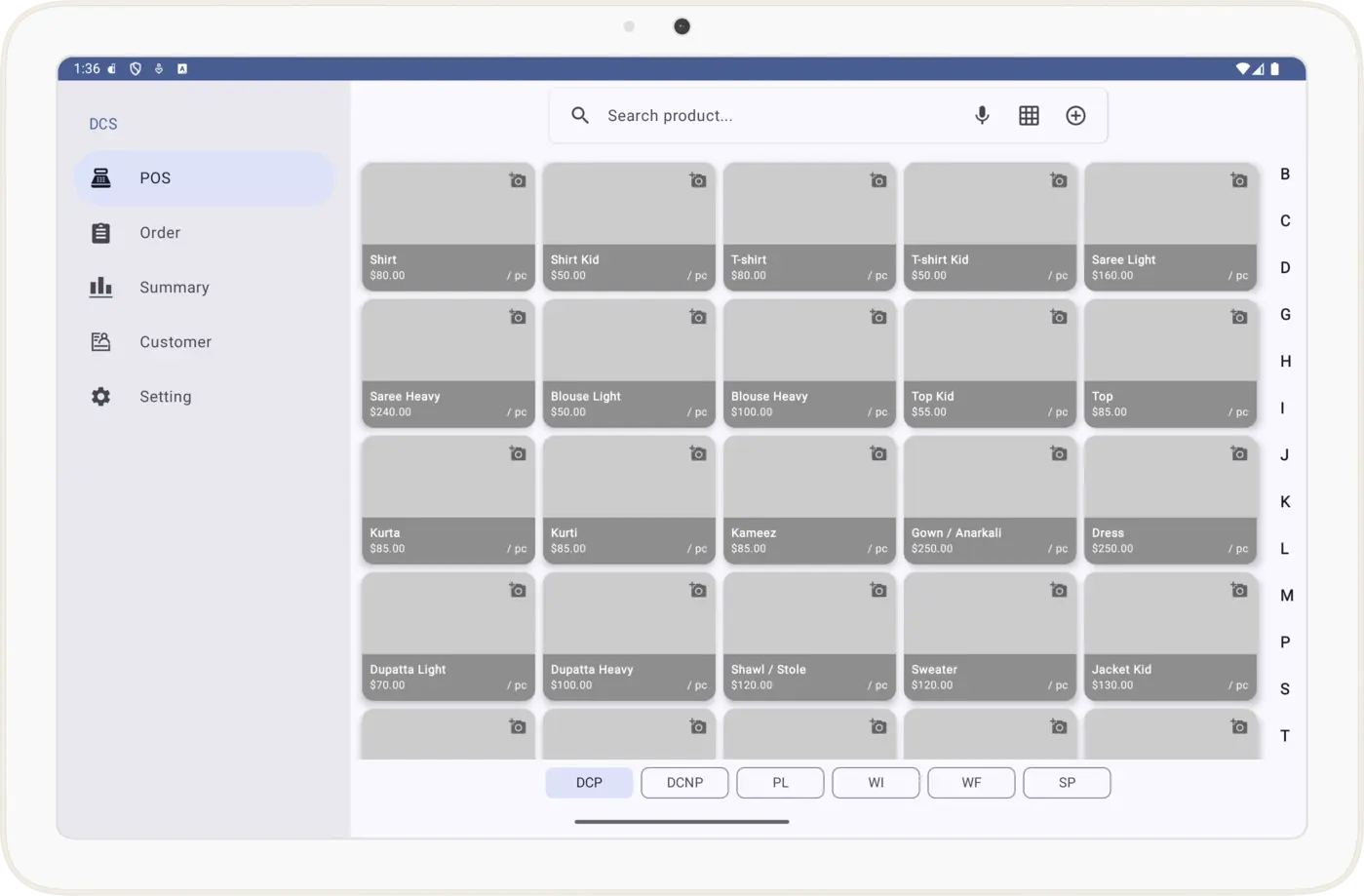Image resolution: width=1364 pixels, height=896 pixels.
Task: Select the Saree Heavy product tile
Action: (447, 364)
